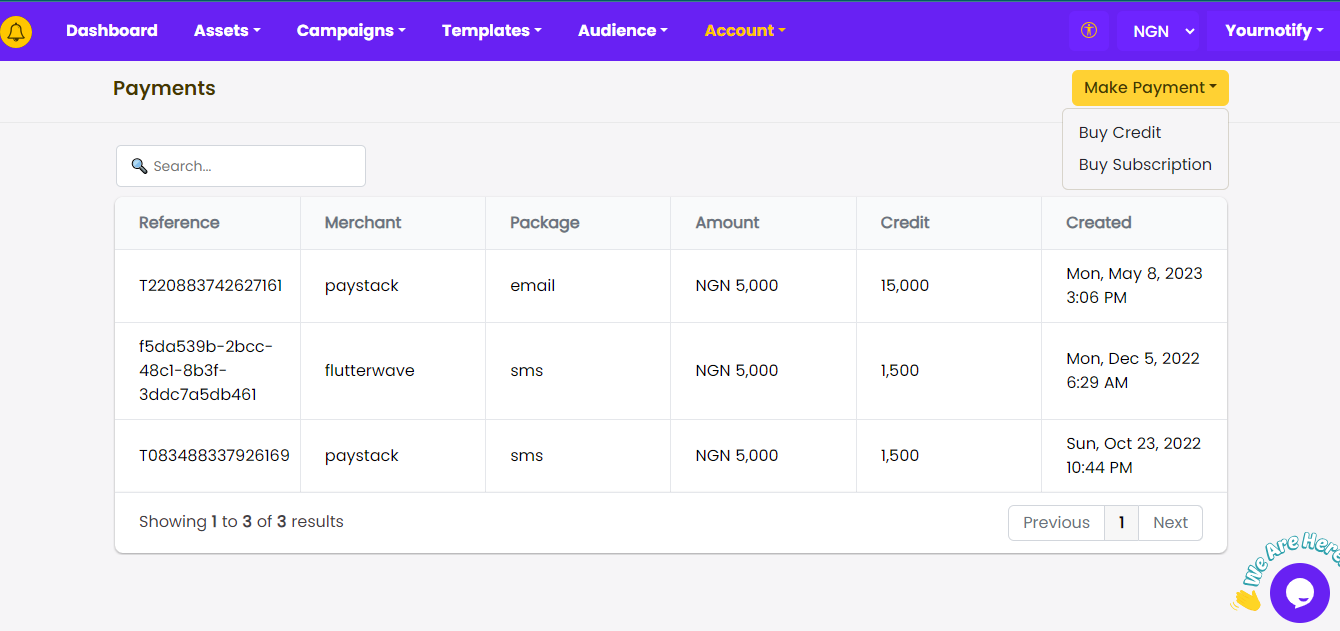Select reference f5da539b-2bcc-48c1-8b3f-3ddc7a5db461
This screenshot has height=631, width=1340.
(x=206, y=371)
